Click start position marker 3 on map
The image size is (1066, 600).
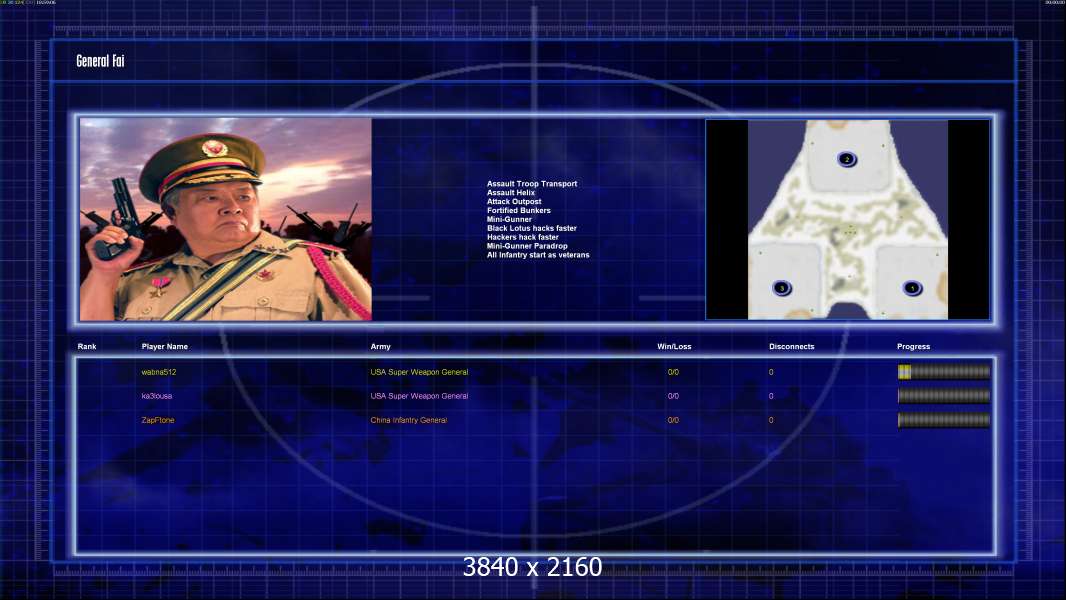(x=782, y=288)
